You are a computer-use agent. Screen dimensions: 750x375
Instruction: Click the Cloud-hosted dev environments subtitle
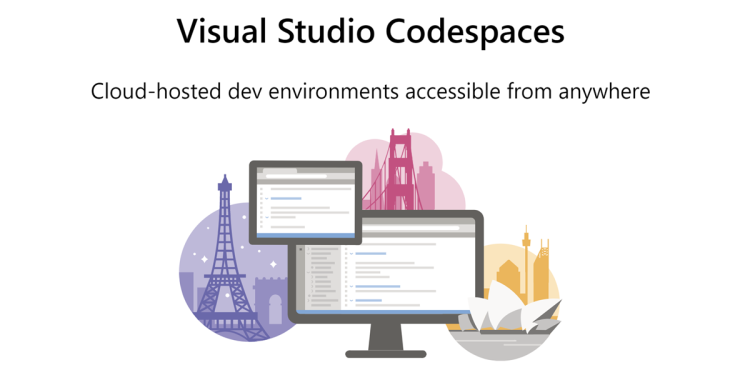(371, 91)
